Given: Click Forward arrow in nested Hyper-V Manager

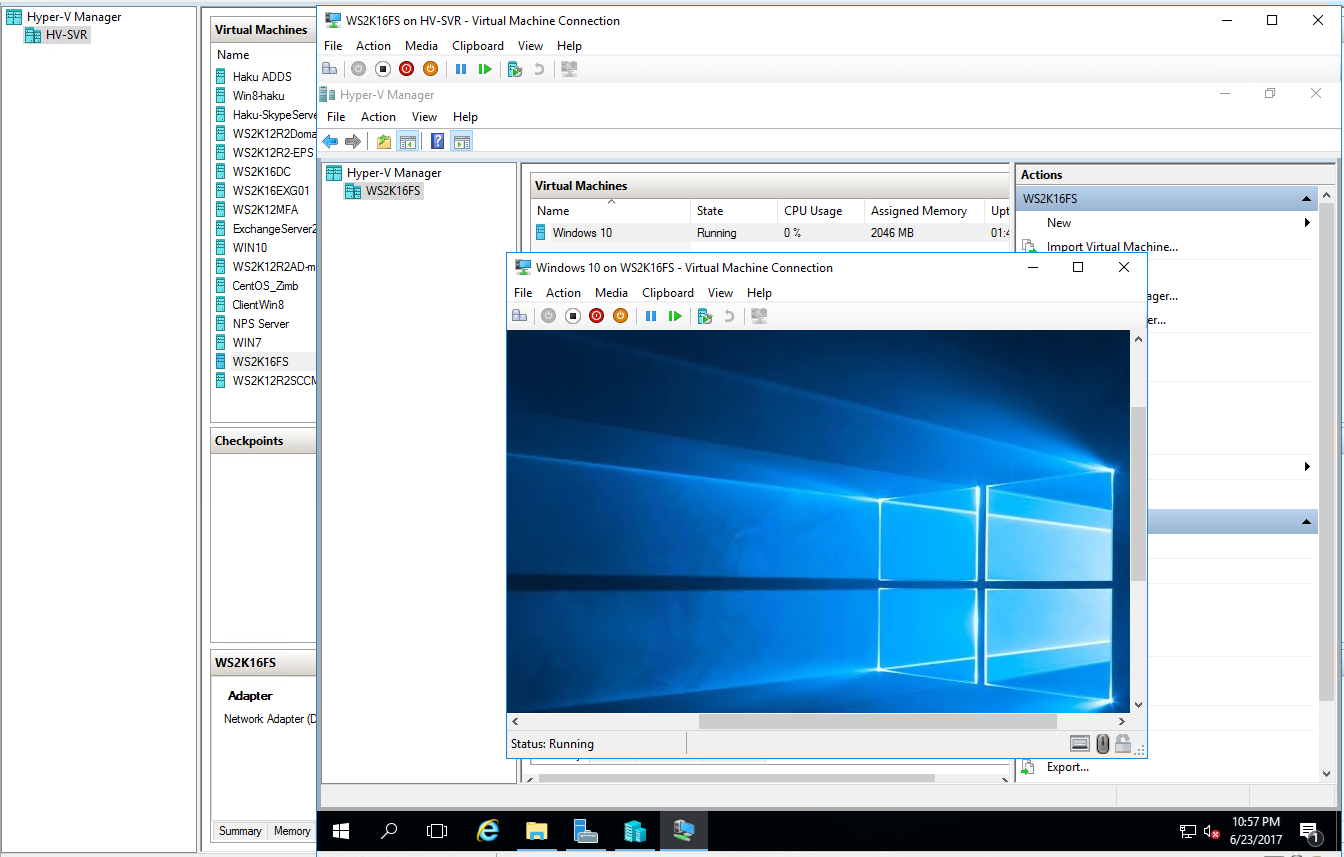Looking at the screenshot, I should coord(352,142).
